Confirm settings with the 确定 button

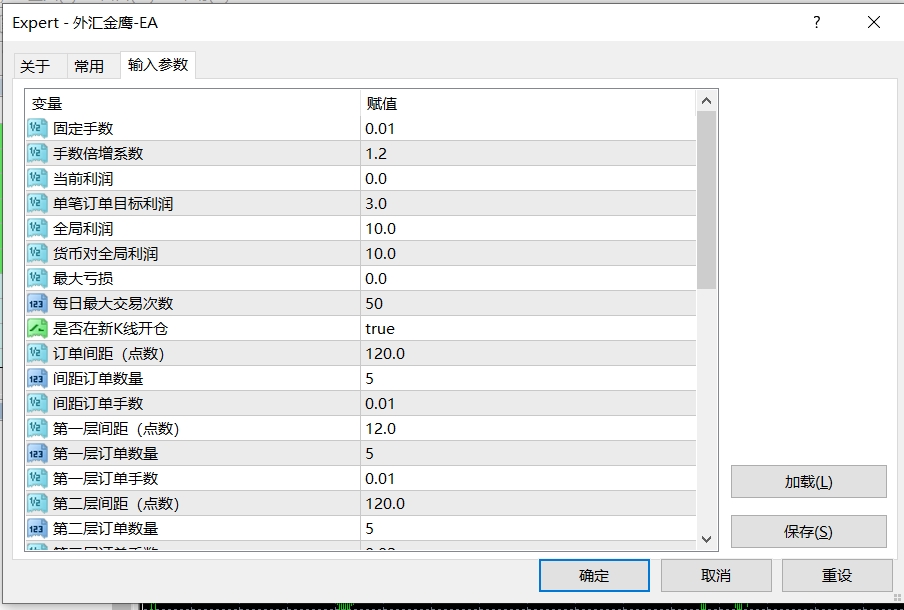[x=594, y=575]
